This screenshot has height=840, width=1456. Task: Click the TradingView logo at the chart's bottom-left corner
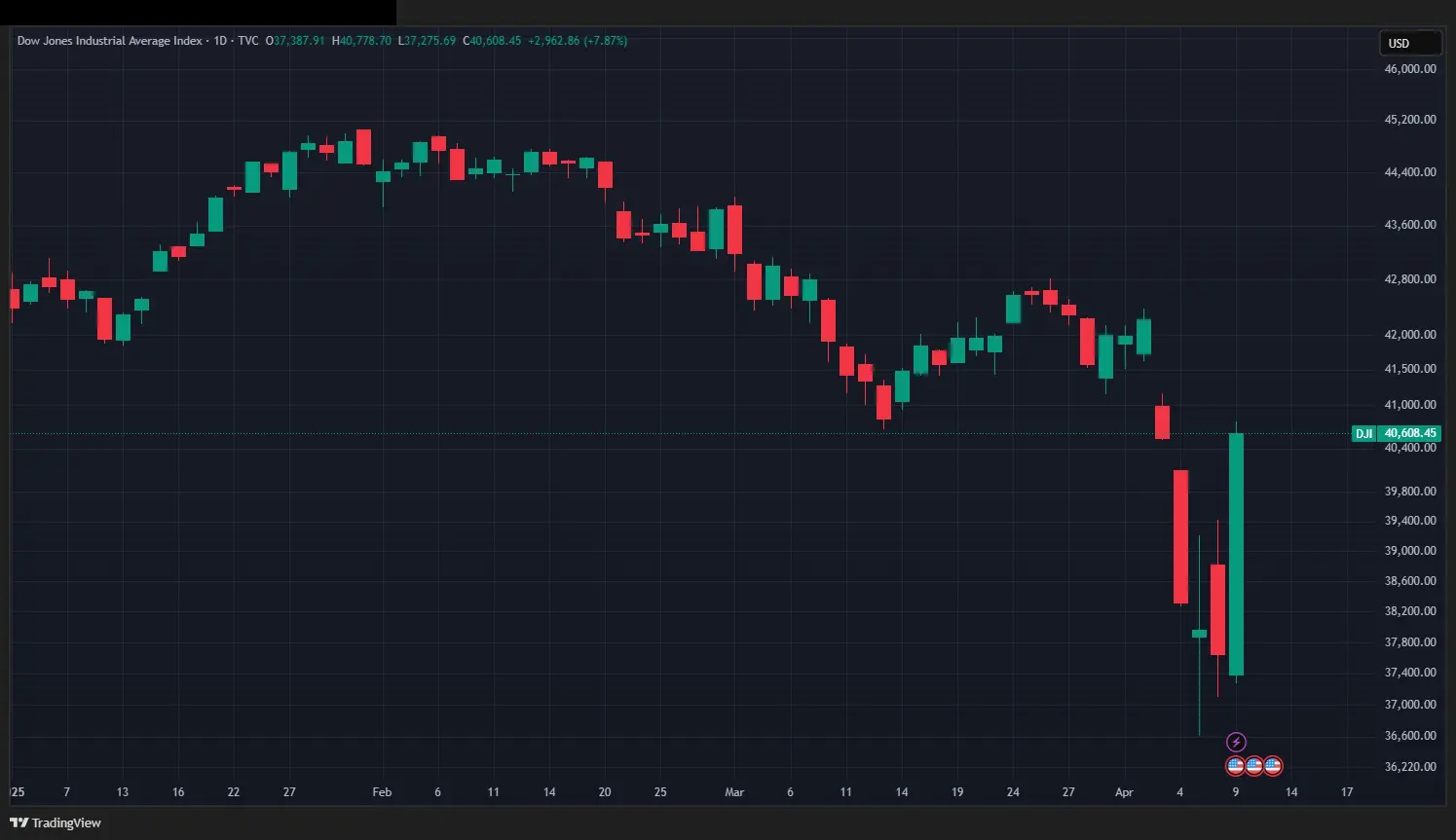56,822
